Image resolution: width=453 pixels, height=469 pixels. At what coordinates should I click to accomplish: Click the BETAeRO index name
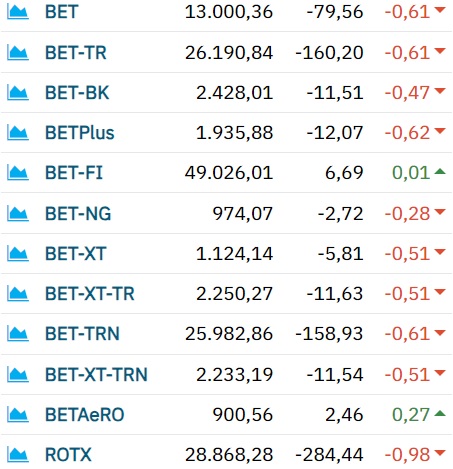click(x=85, y=415)
